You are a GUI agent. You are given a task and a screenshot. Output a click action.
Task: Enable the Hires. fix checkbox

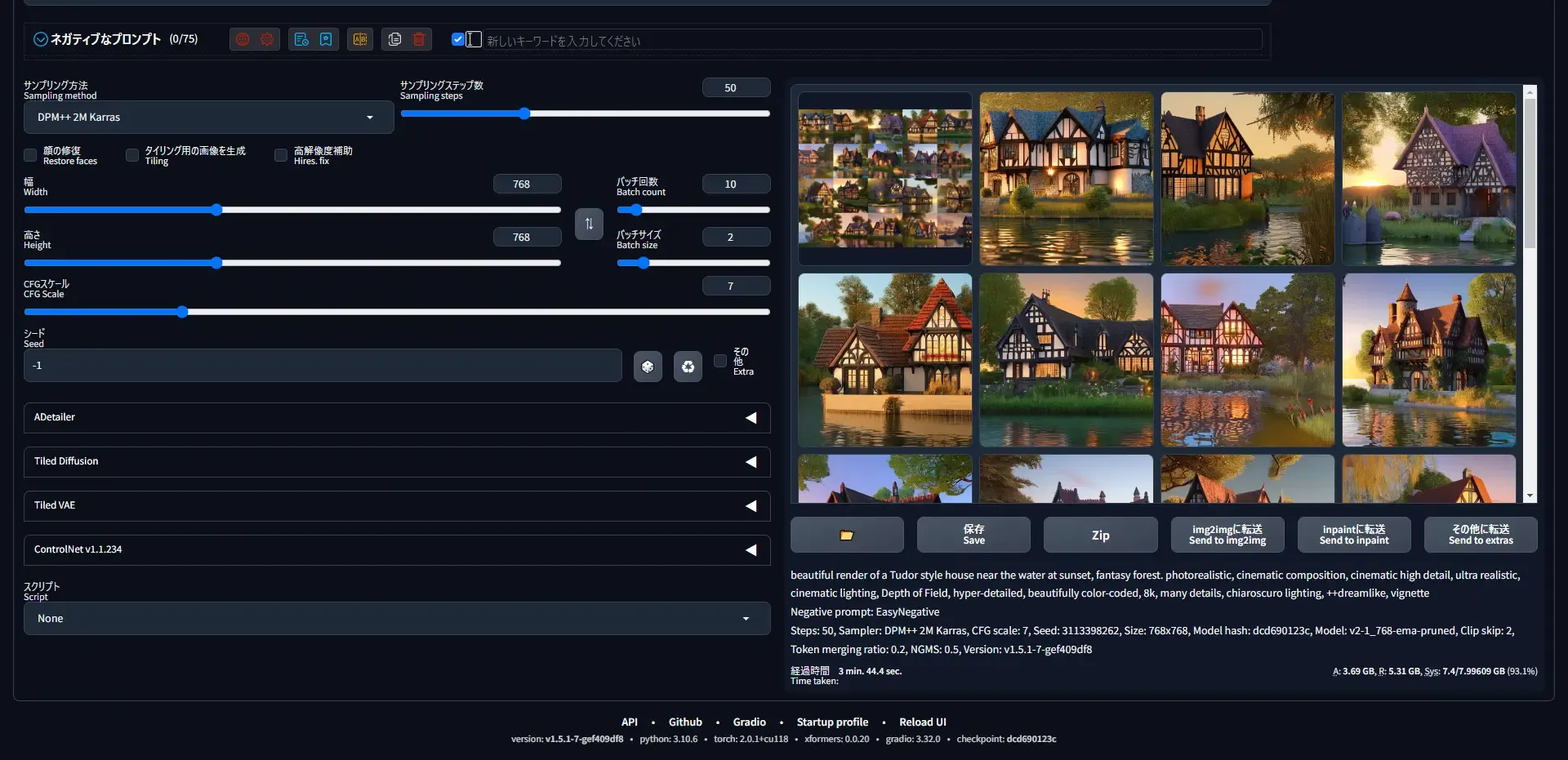[281, 155]
